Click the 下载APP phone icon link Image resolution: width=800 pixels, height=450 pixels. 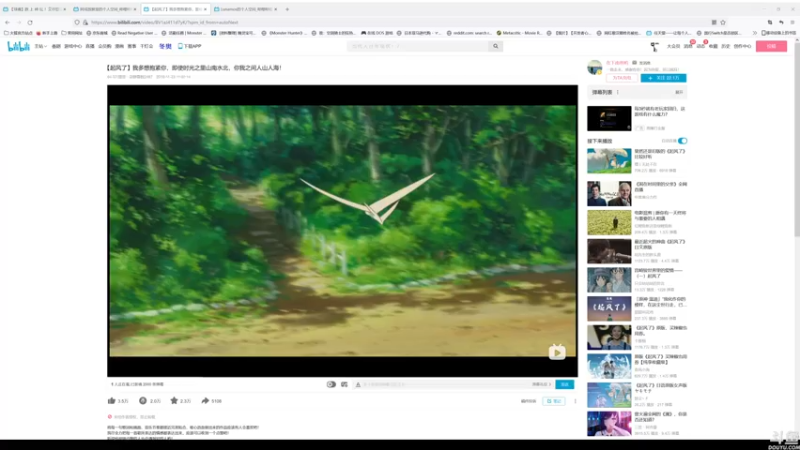189,46
